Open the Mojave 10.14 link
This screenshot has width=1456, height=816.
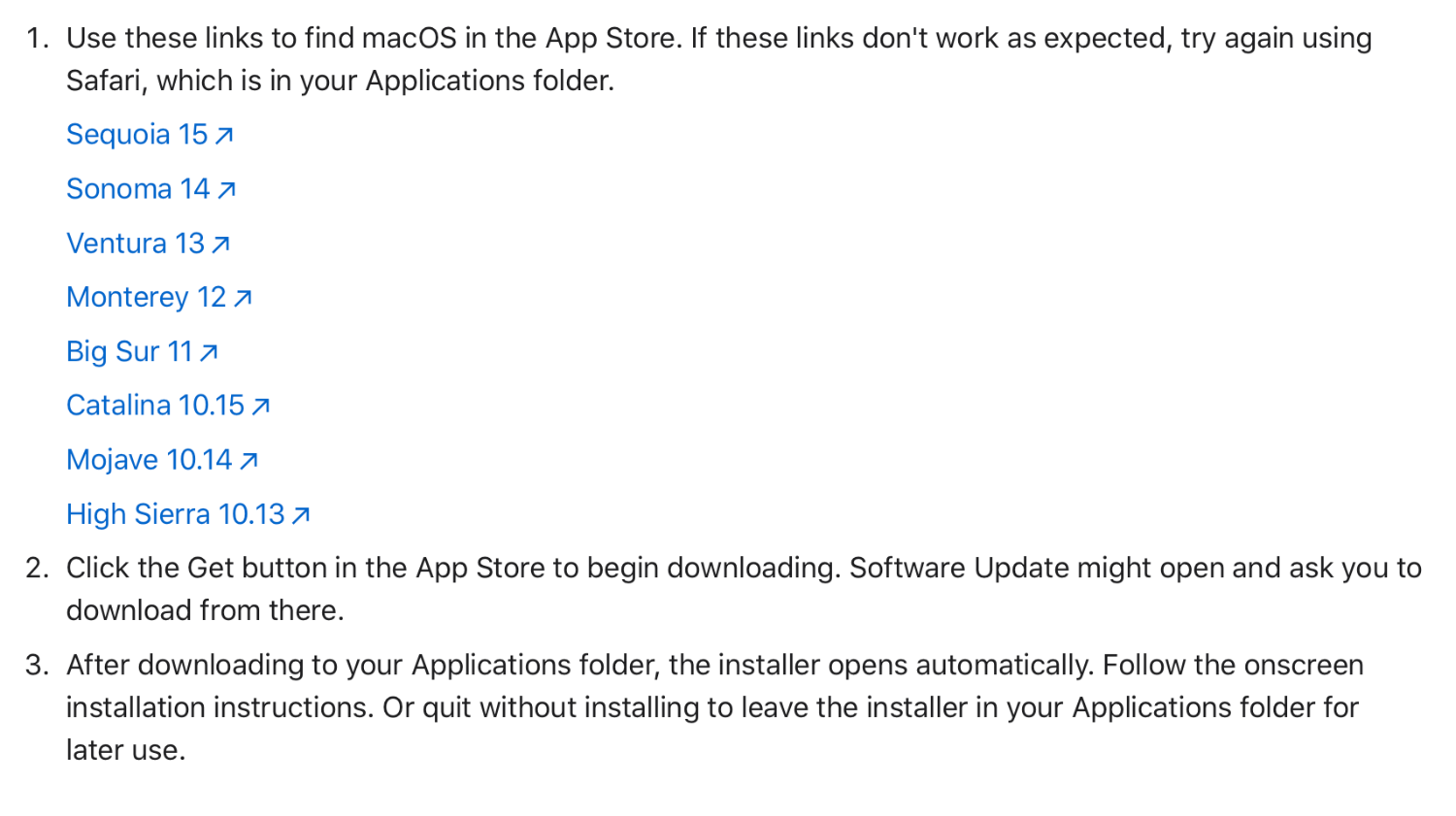pos(163,460)
